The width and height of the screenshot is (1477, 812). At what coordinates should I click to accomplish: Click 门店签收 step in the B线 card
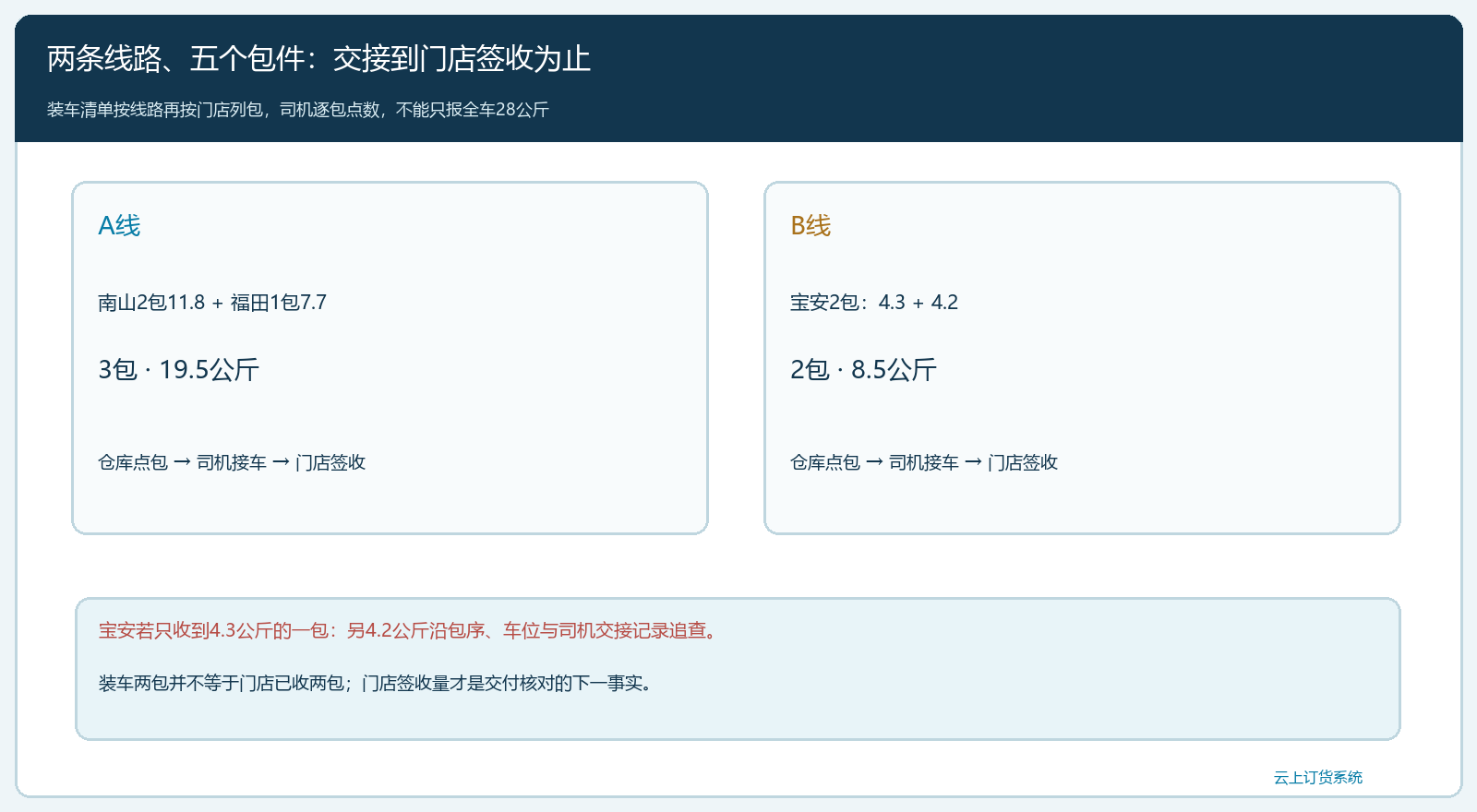1023,461
